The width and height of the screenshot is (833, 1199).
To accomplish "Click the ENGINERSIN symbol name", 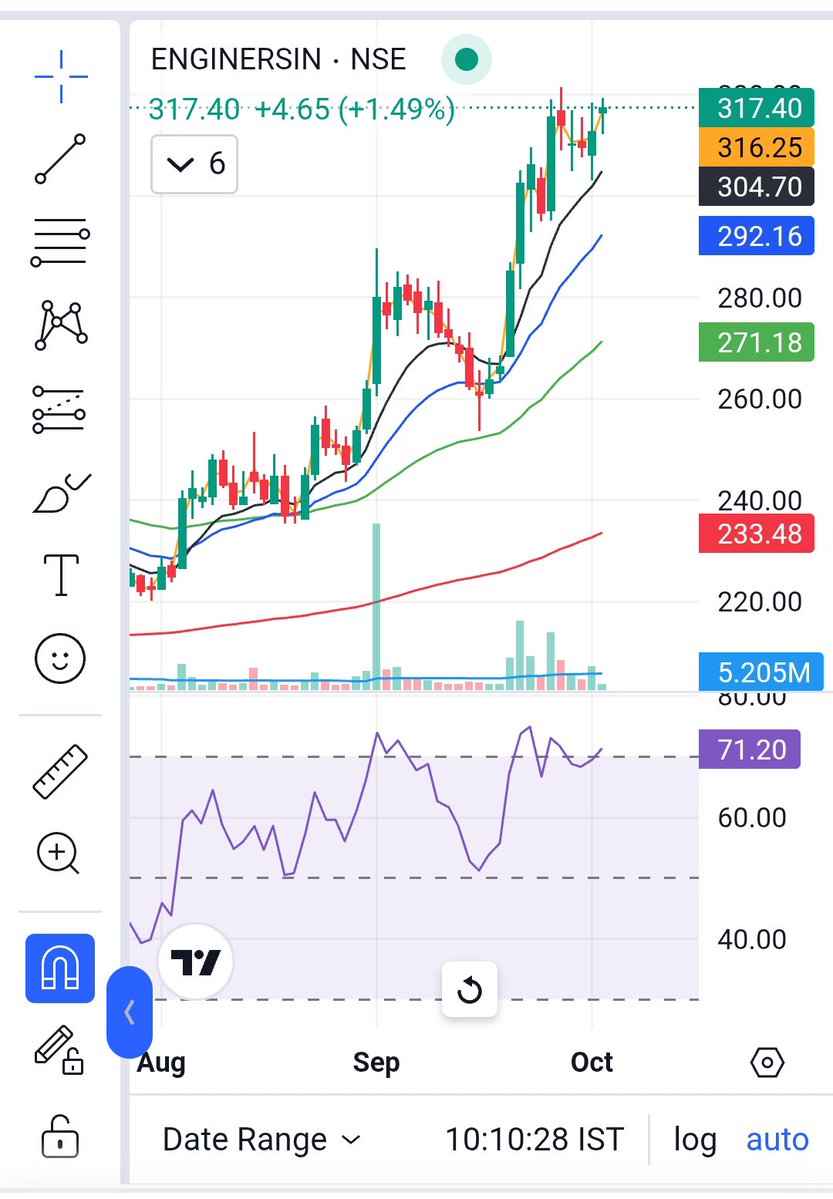I will tap(236, 60).
